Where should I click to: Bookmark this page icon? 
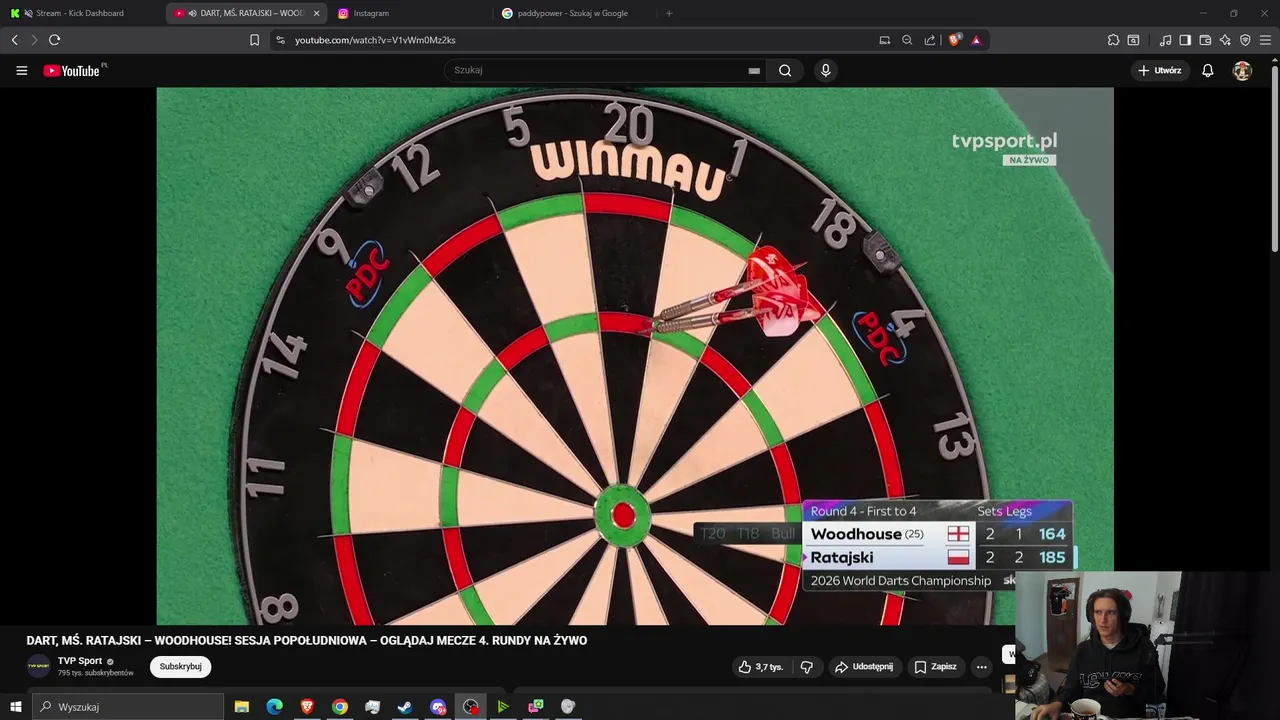click(254, 40)
